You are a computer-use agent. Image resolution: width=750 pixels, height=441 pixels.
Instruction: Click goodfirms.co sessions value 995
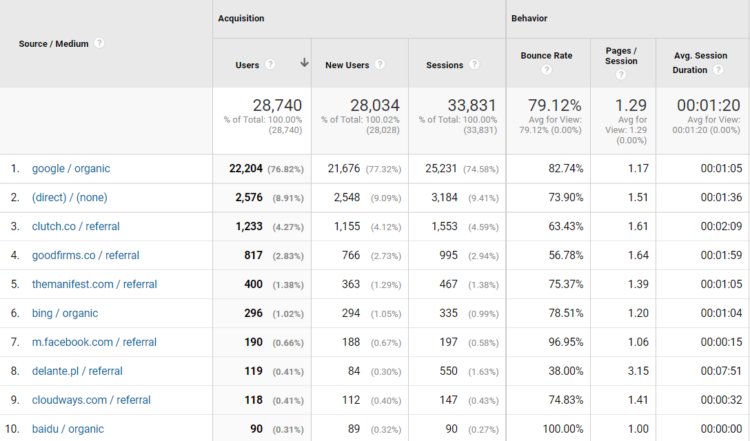[449, 255]
